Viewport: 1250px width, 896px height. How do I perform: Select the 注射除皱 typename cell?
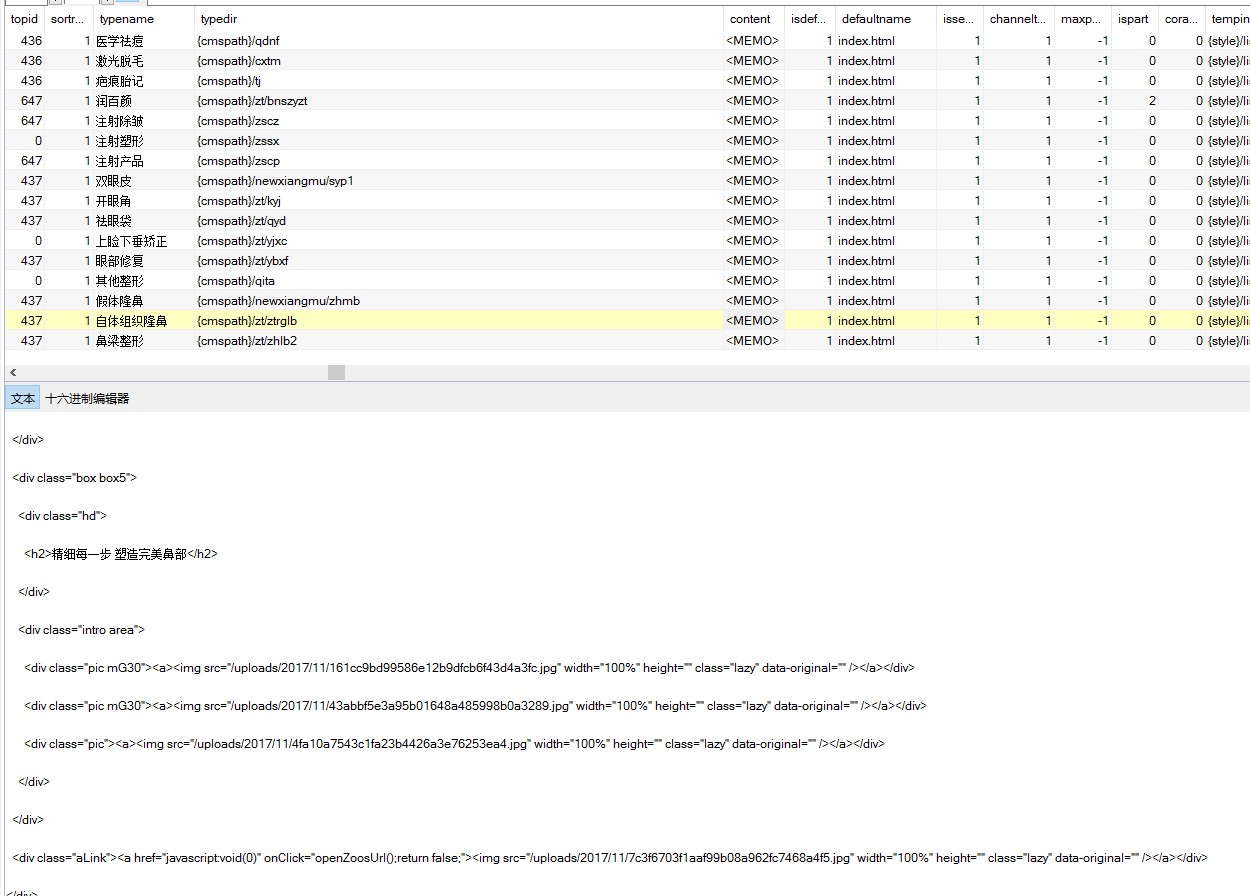143,121
